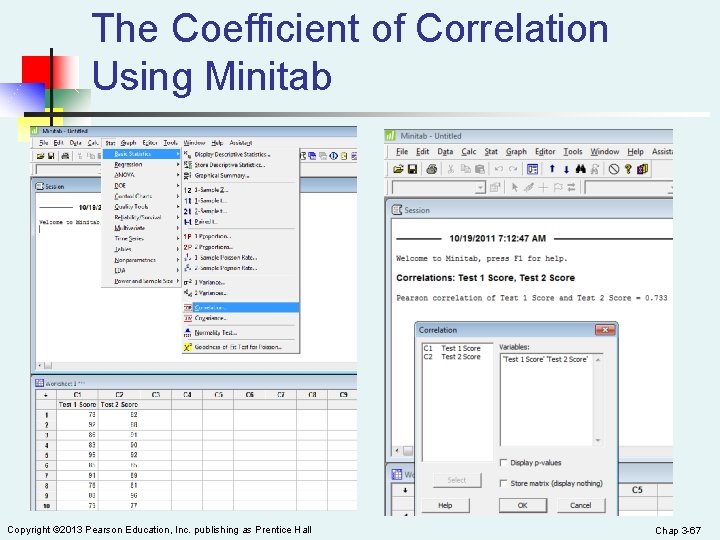Close the Correlation dialog
The width and height of the screenshot is (720, 540).
click(605, 330)
